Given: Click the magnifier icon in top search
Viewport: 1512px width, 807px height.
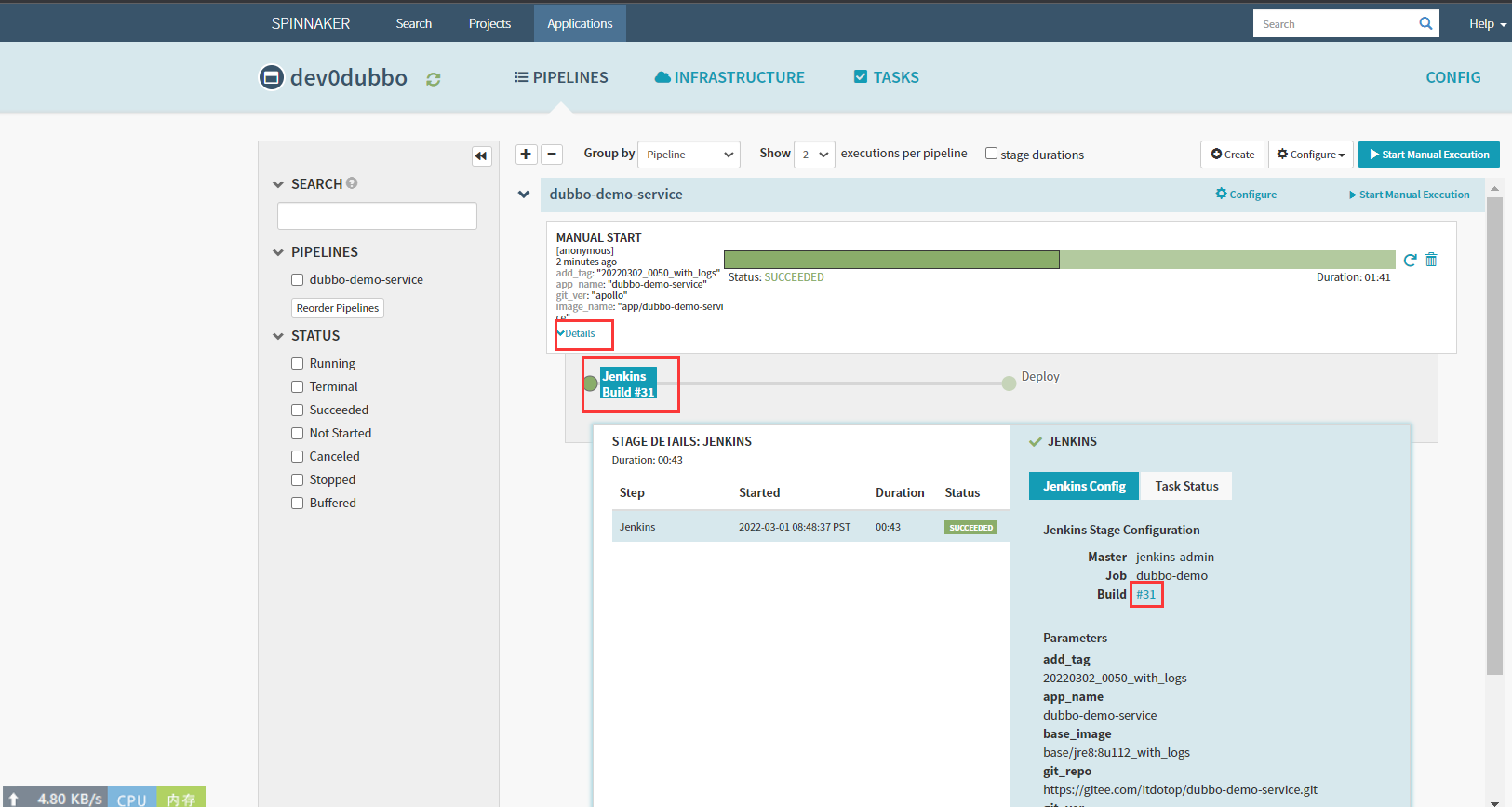Looking at the screenshot, I should pos(1425,23).
